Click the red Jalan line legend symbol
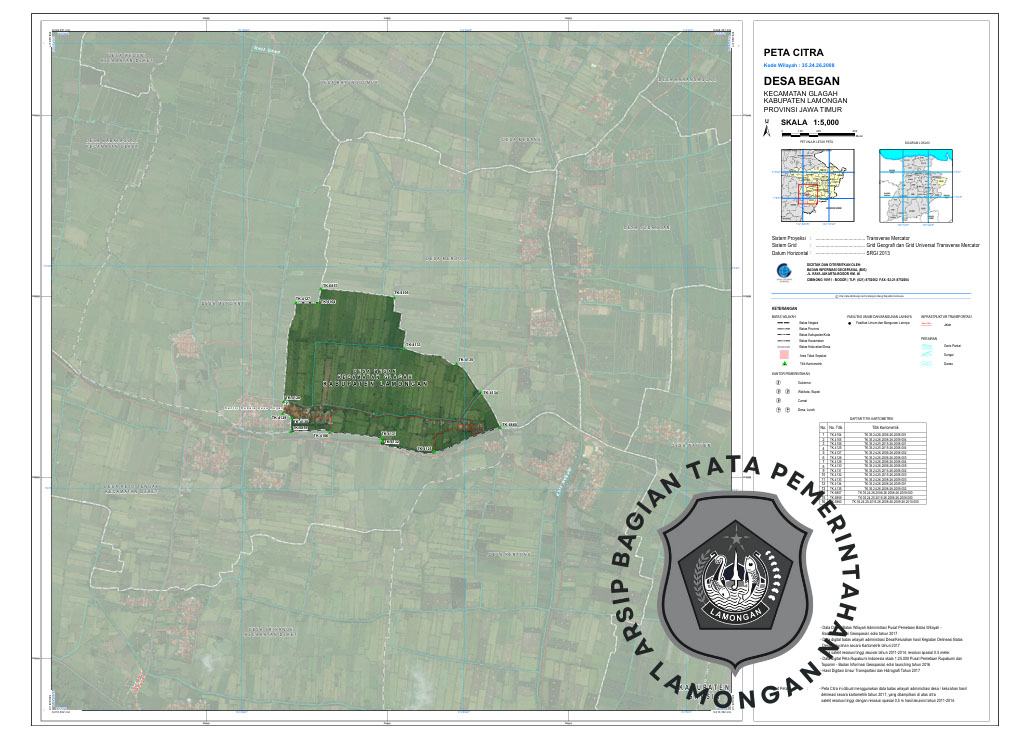Screen dimensions: 1036x735 (926, 323)
